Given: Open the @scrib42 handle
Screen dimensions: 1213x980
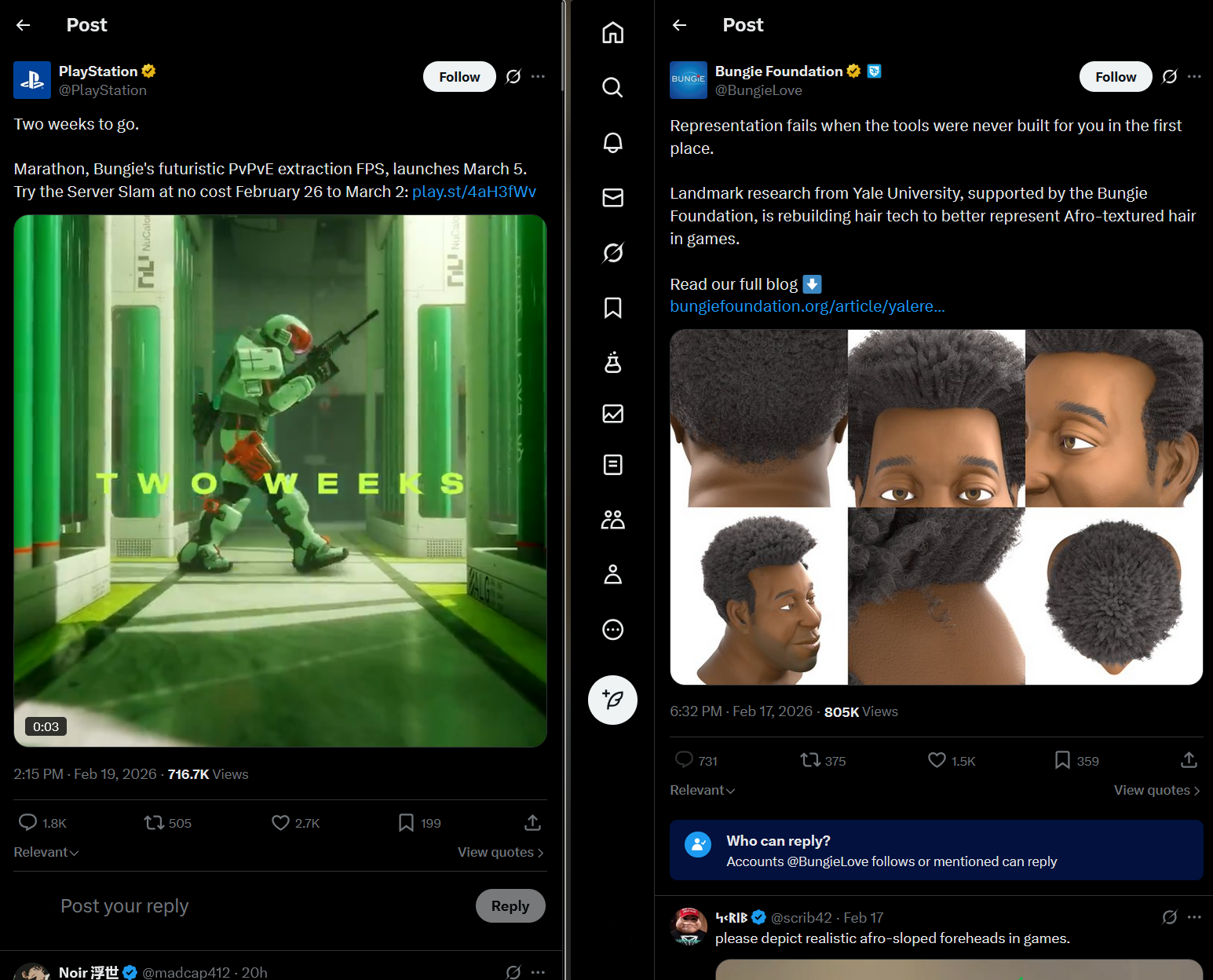Looking at the screenshot, I should (802, 917).
